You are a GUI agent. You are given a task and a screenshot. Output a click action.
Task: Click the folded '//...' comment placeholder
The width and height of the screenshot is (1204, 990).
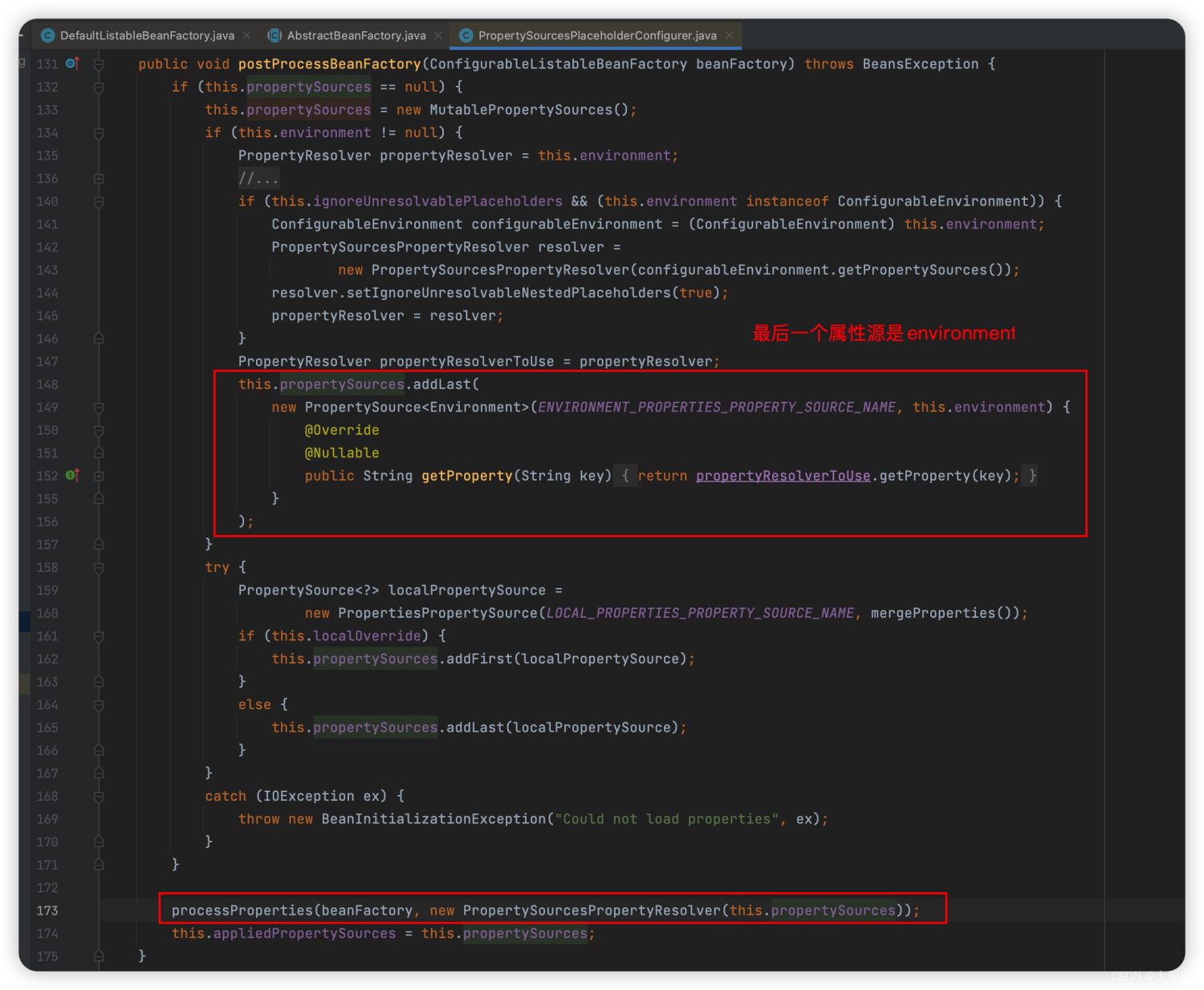click(258, 178)
